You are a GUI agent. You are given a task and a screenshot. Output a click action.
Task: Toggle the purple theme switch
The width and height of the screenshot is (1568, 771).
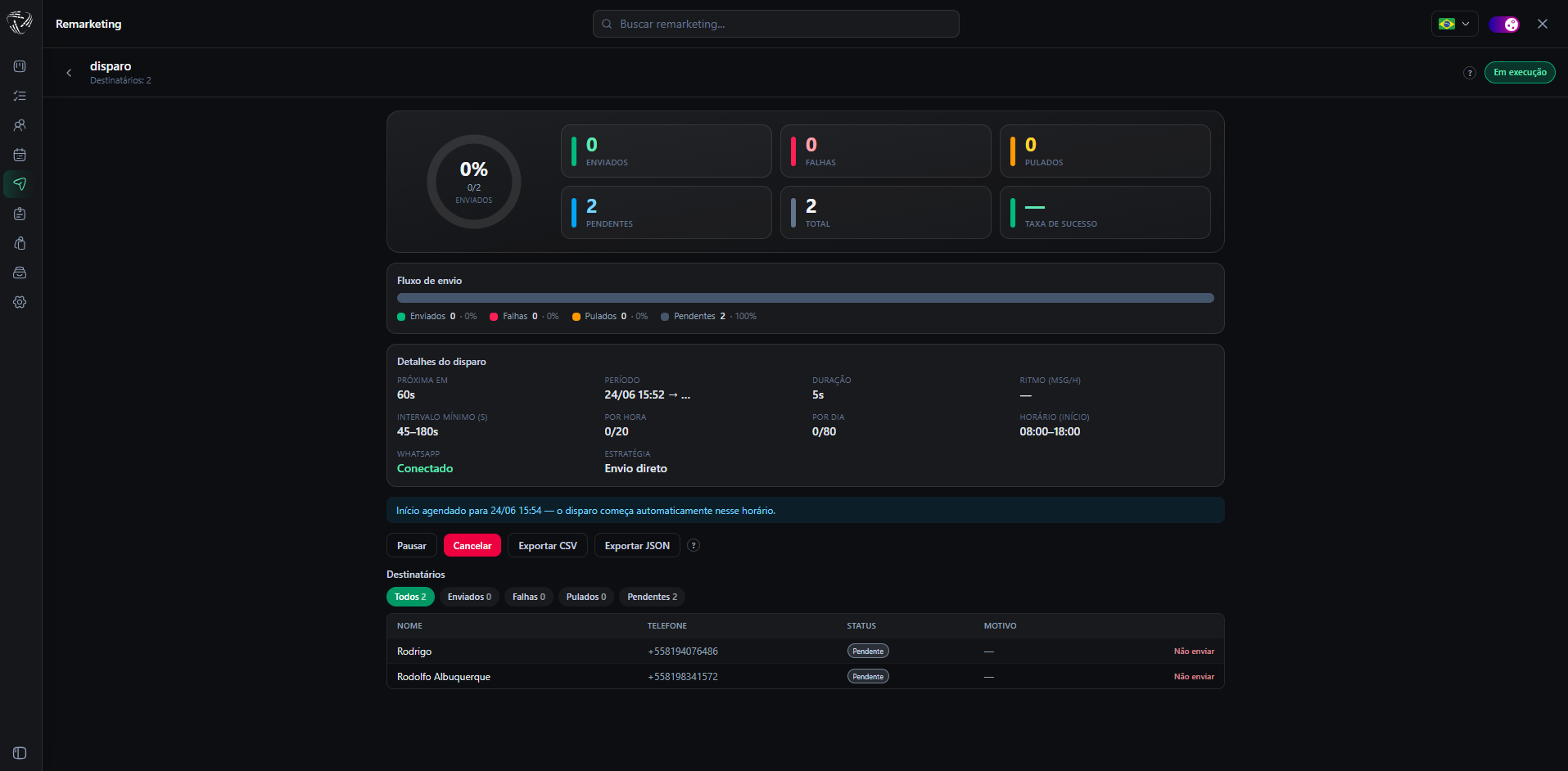click(1504, 24)
